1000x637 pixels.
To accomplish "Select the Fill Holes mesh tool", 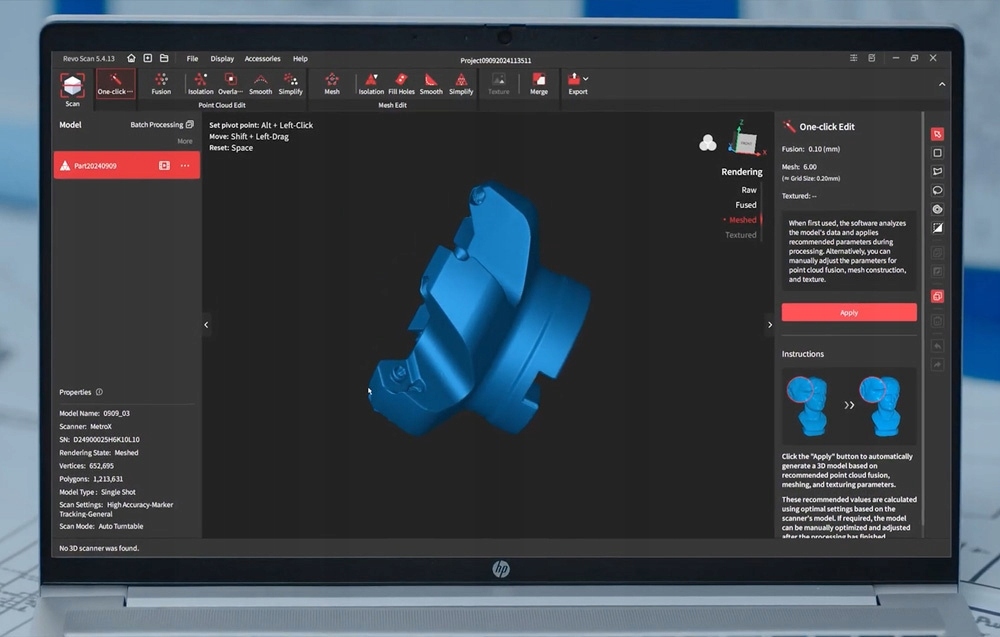I will pyautogui.click(x=401, y=82).
